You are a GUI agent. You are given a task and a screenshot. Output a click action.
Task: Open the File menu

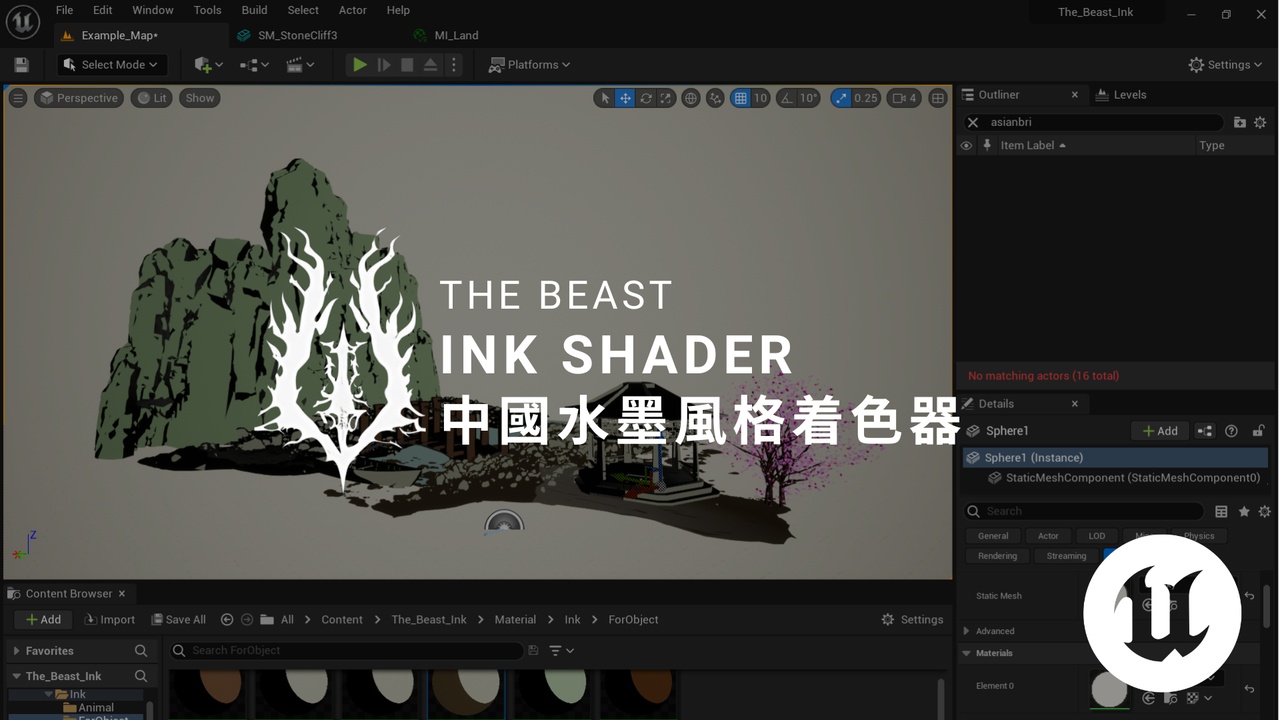point(64,10)
